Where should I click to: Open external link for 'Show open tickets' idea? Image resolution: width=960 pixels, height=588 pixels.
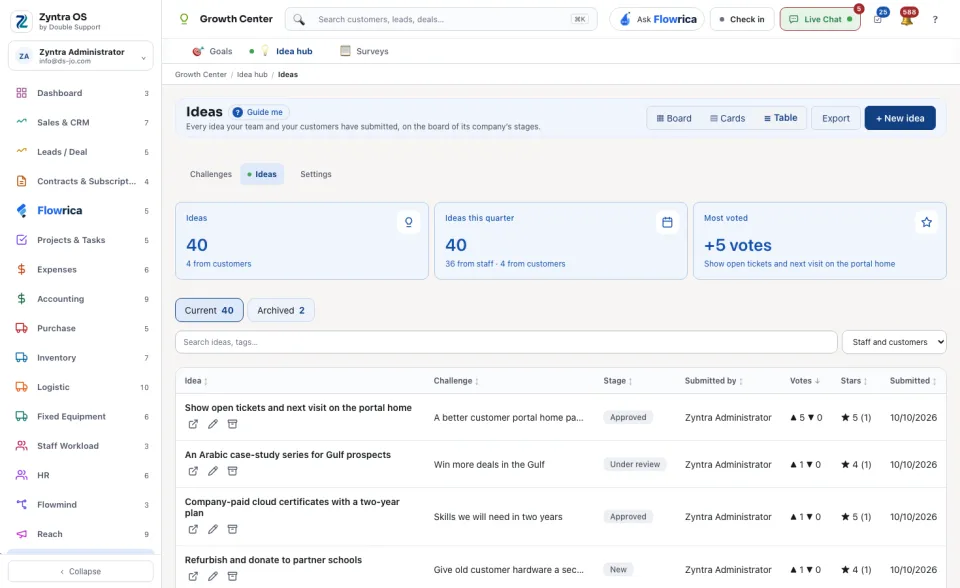(193, 424)
